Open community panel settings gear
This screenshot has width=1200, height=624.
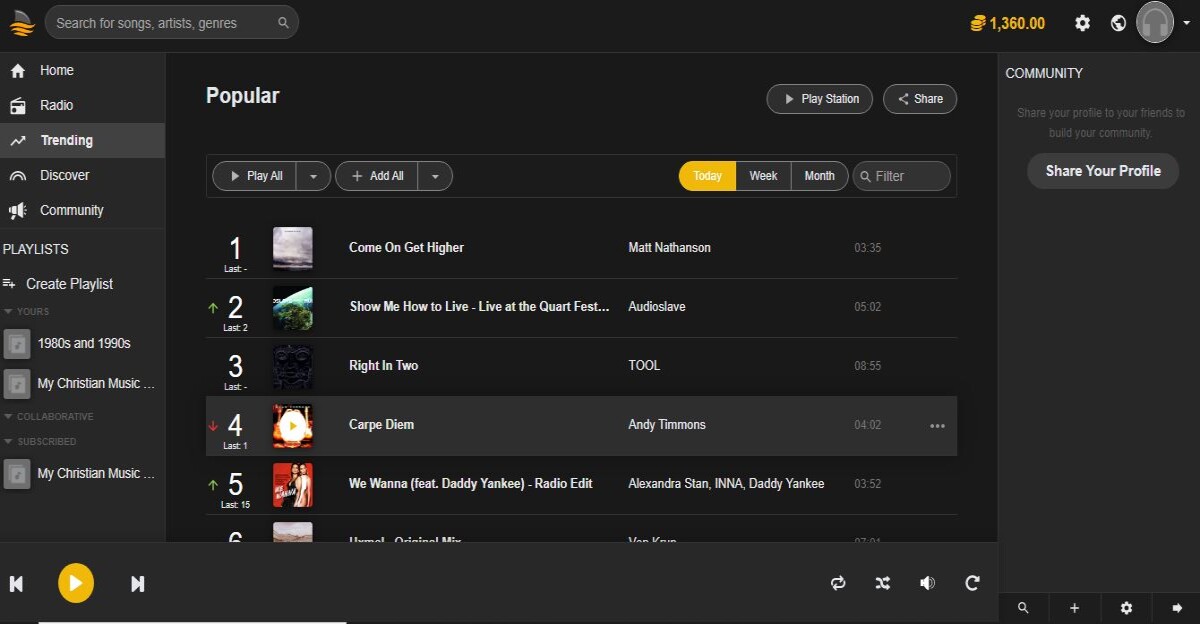pyautogui.click(x=1127, y=608)
